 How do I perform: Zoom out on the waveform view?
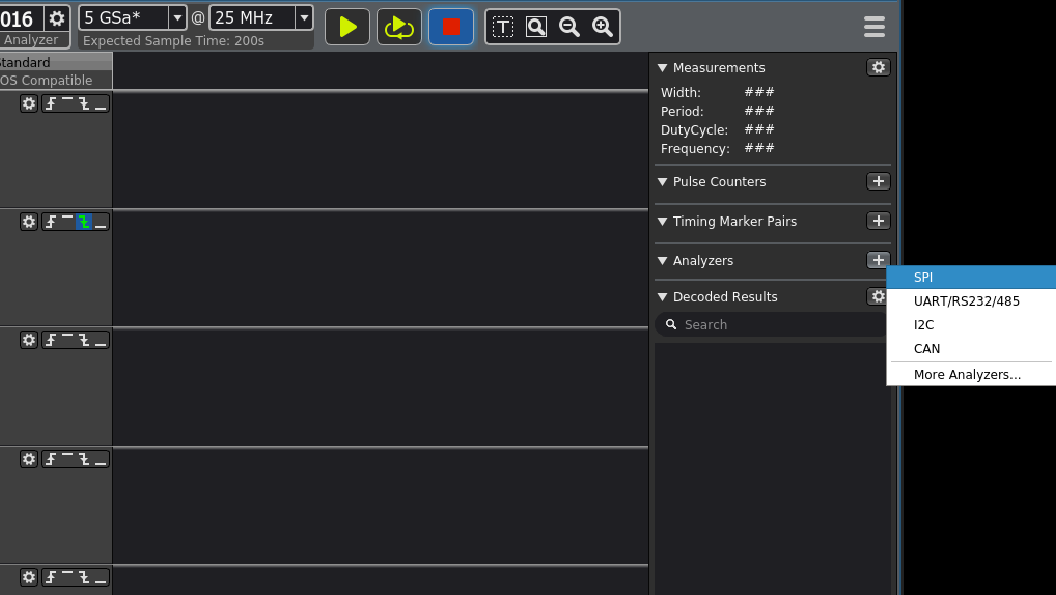(x=569, y=27)
